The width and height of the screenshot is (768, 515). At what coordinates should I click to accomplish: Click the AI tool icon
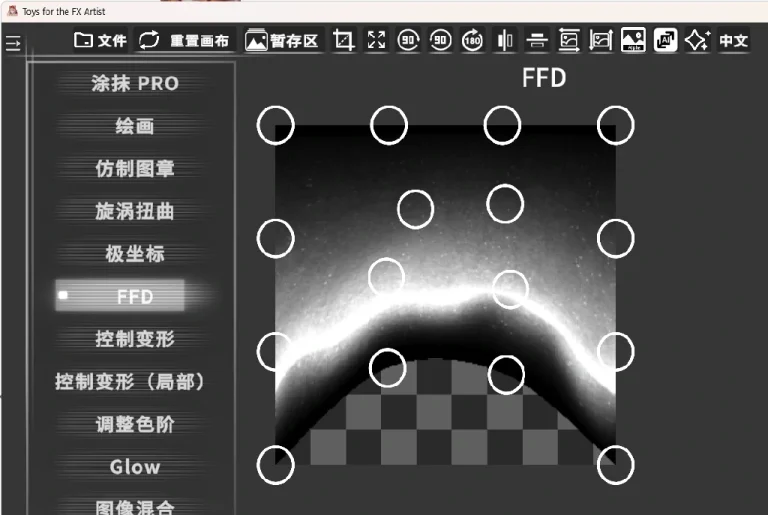[x=665, y=41]
